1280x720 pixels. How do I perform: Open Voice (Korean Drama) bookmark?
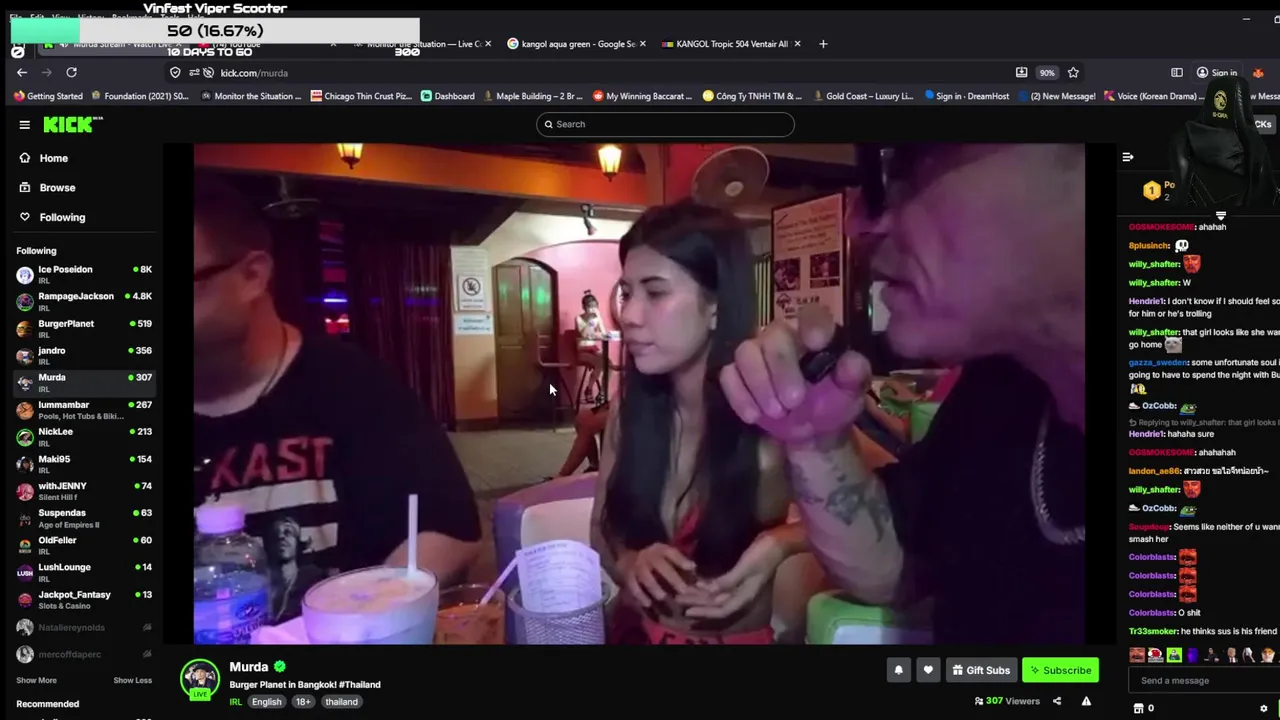click(1152, 96)
